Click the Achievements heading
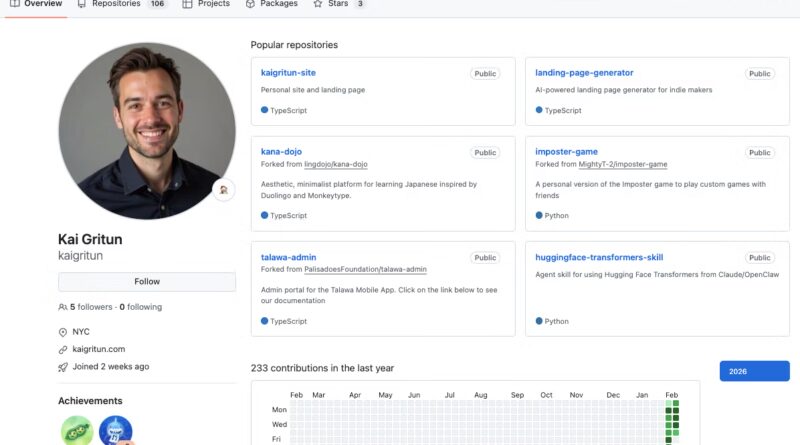This screenshot has width=800, height=445. coord(90,401)
